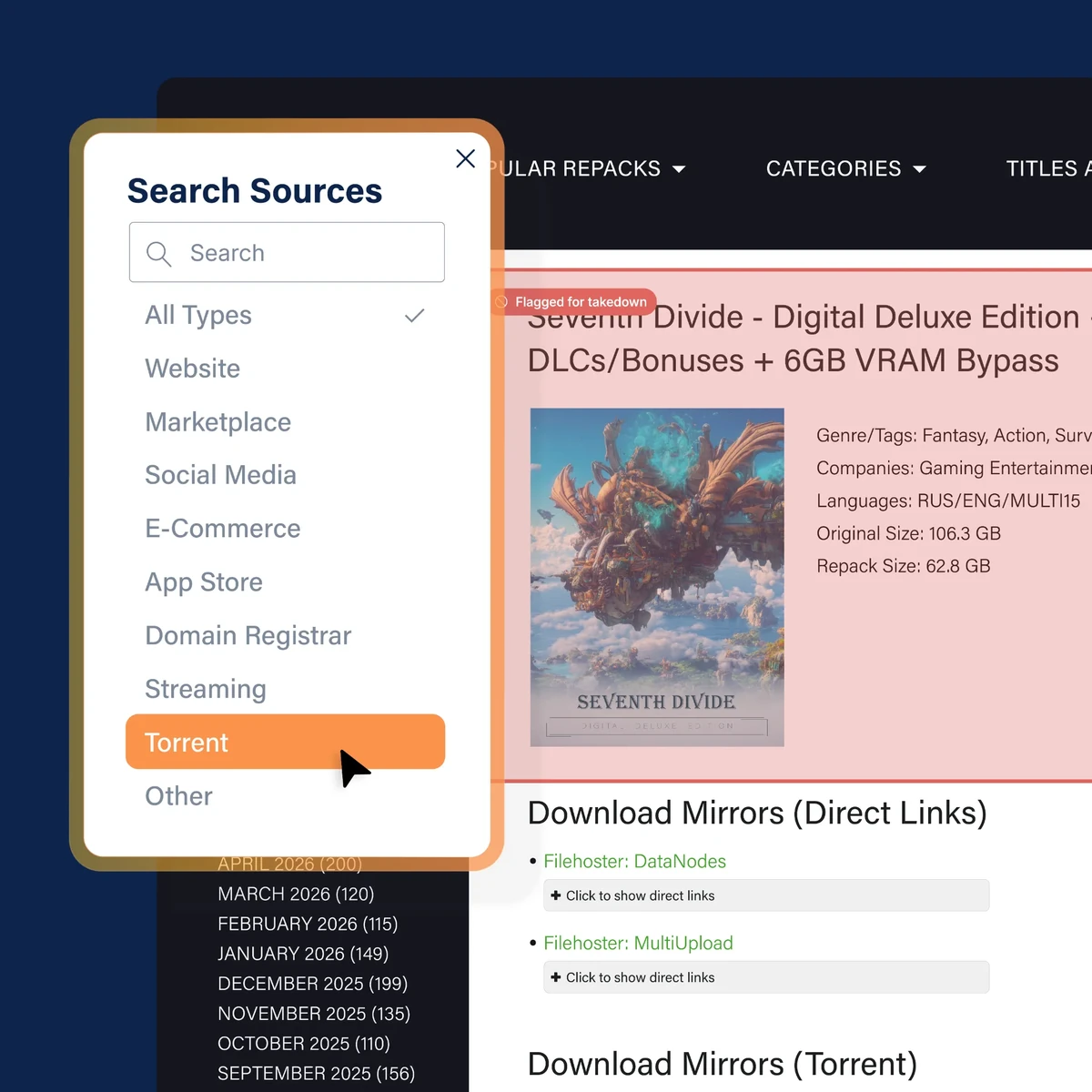Open the Seventh Divide cover thumbnail
1092x1092 pixels.
[657, 578]
